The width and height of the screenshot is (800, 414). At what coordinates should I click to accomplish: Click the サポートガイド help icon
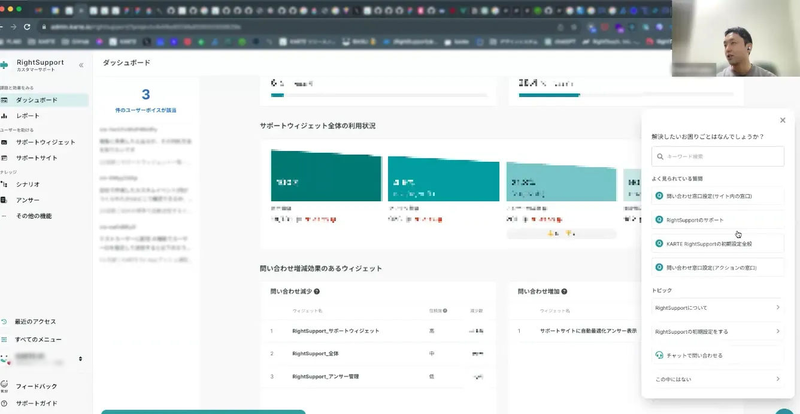[4, 403]
